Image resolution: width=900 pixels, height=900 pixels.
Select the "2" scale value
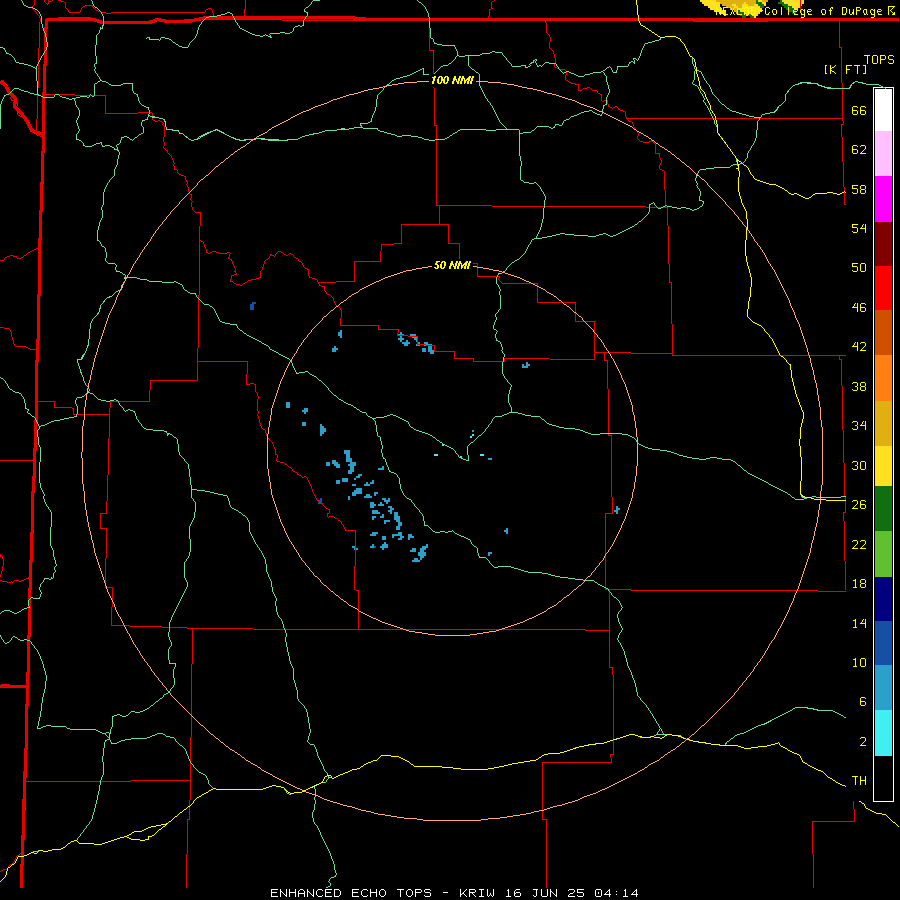coord(863,742)
